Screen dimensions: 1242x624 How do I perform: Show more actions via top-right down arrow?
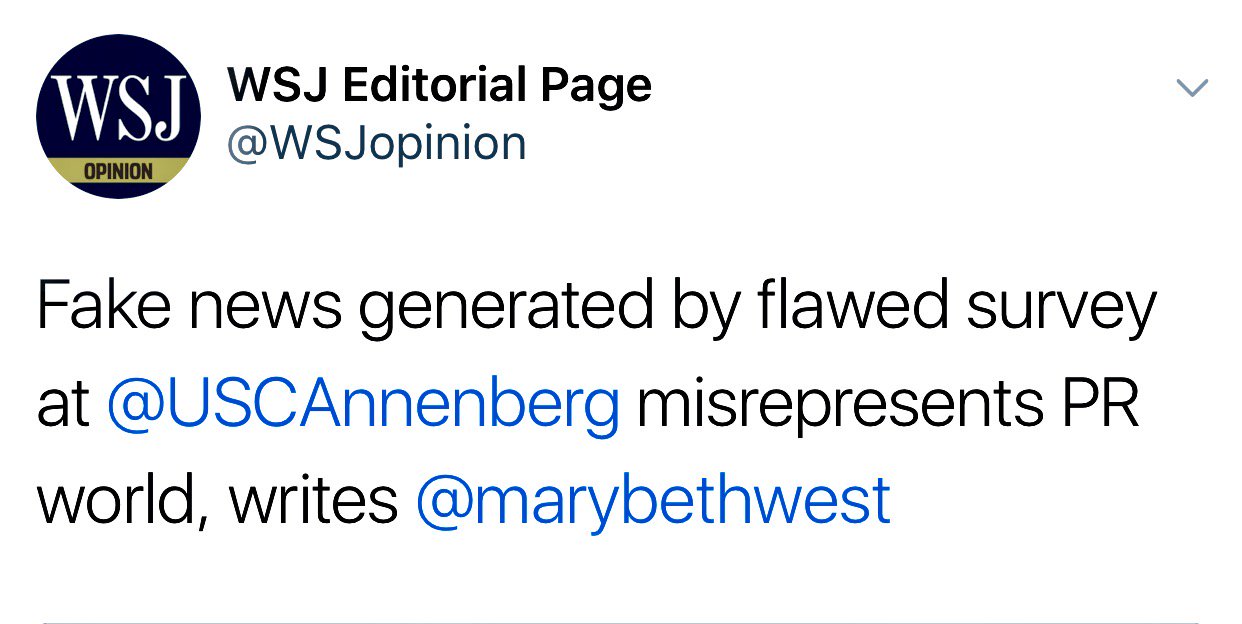1192,88
